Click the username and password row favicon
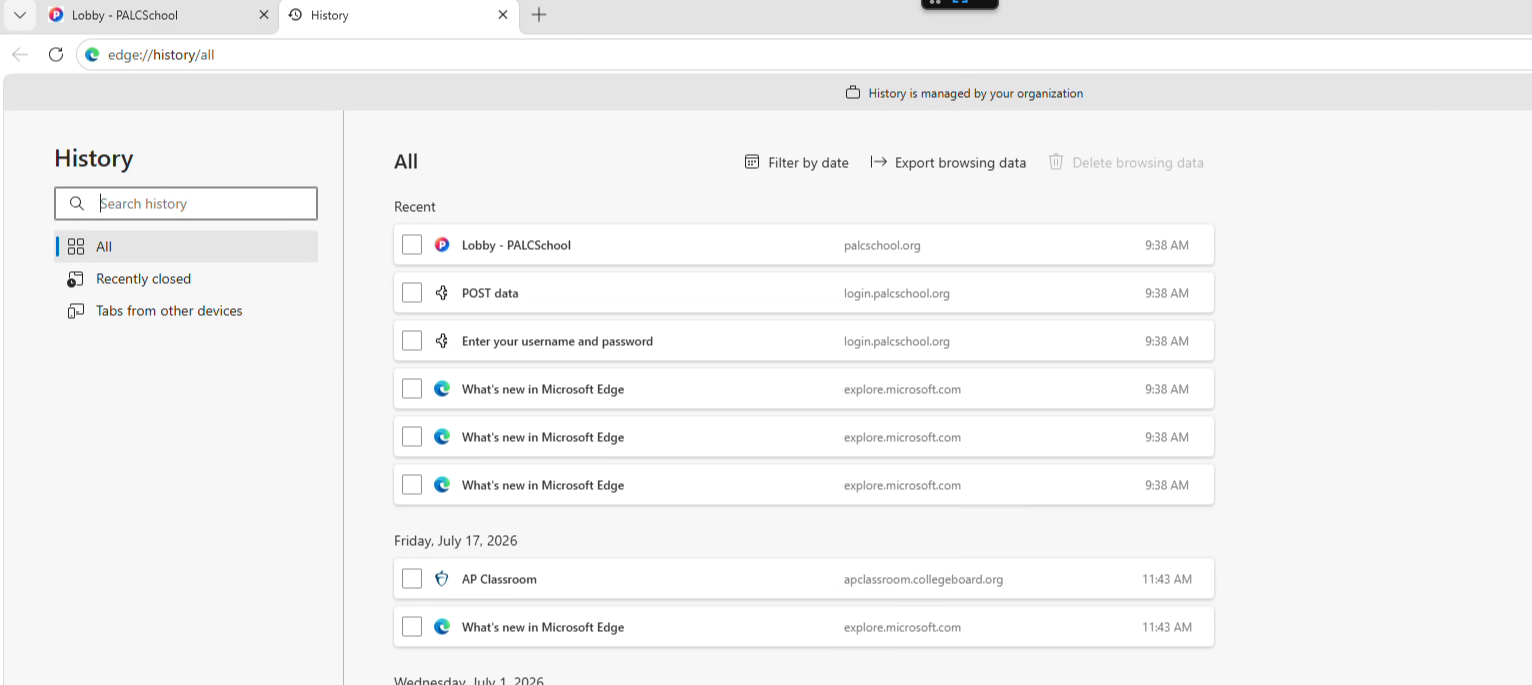The width and height of the screenshot is (1532, 685). [442, 341]
